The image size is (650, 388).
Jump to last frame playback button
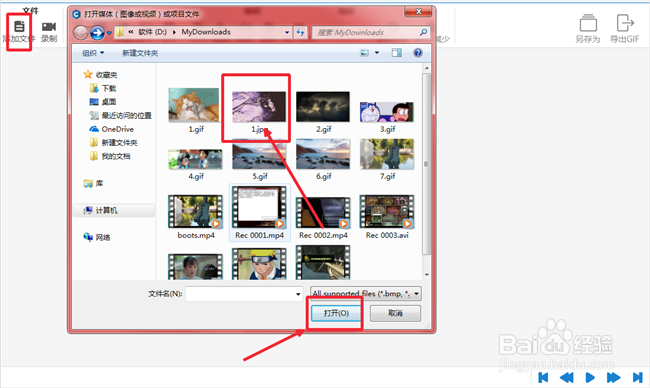(x=638, y=377)
